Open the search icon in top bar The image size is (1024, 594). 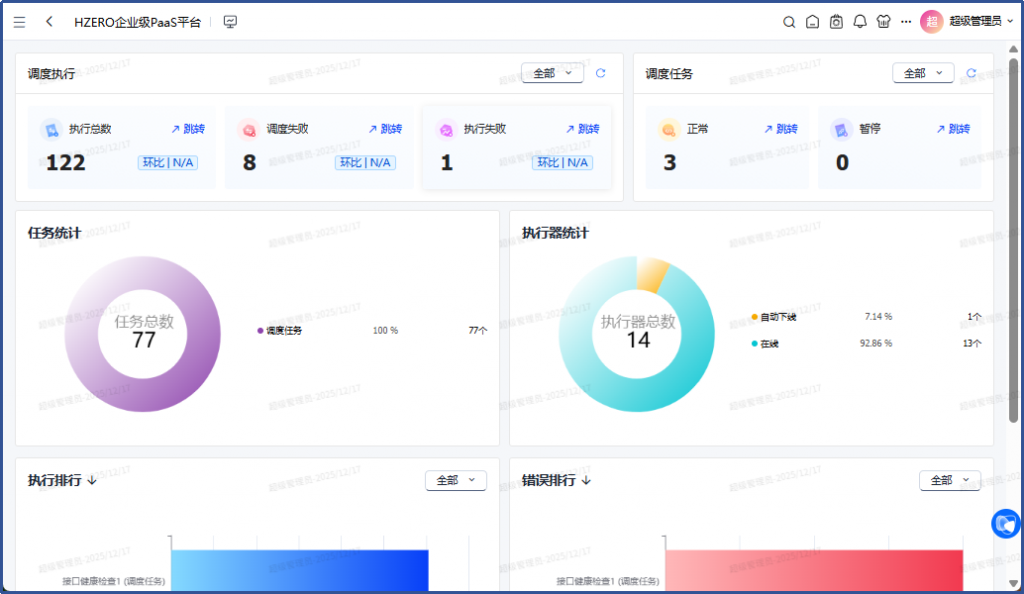pos(789,22)
